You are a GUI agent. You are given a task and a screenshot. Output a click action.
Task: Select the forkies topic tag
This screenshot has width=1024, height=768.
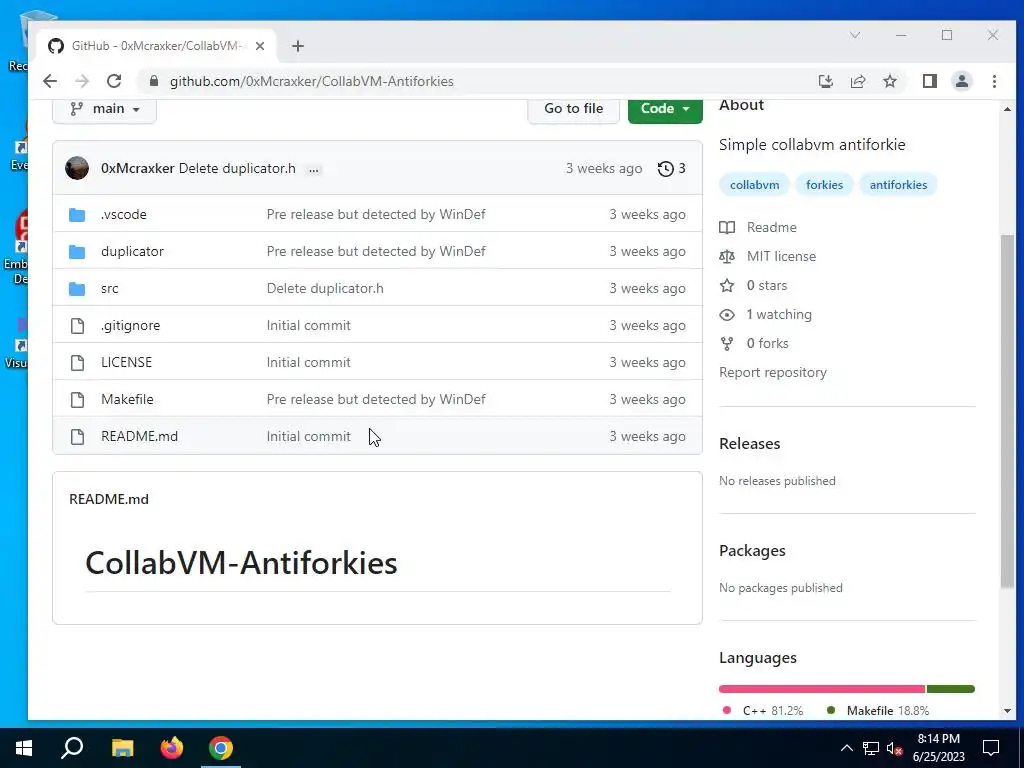click(x=824, y=185)
